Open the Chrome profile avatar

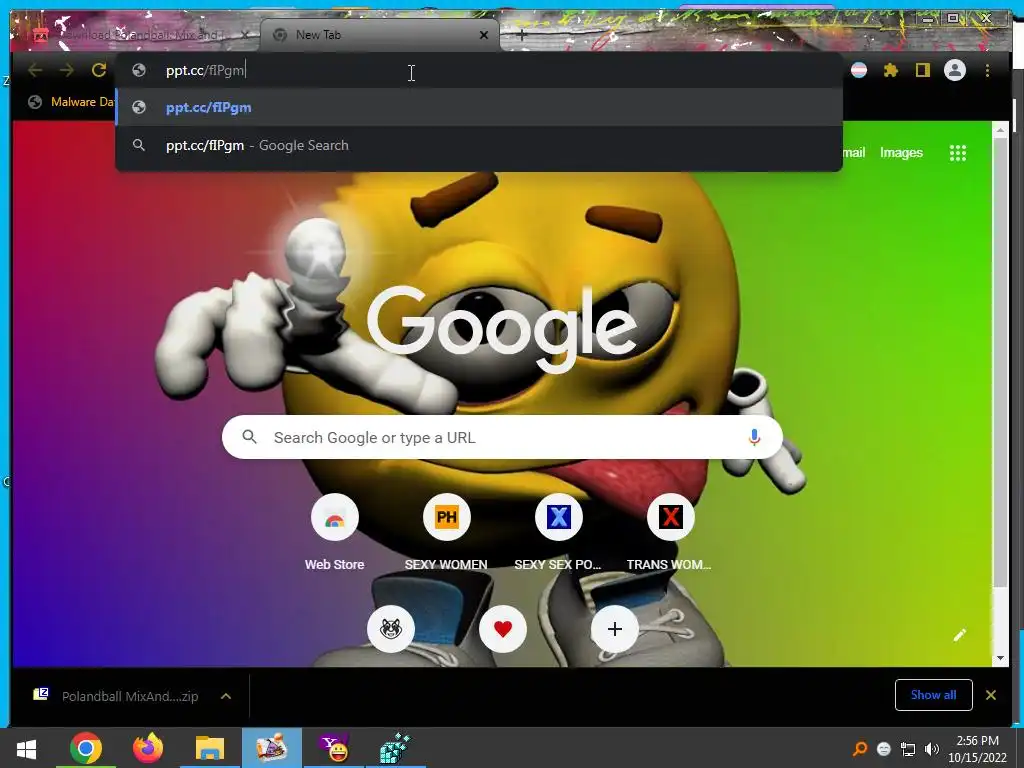(x=955, y=70)
